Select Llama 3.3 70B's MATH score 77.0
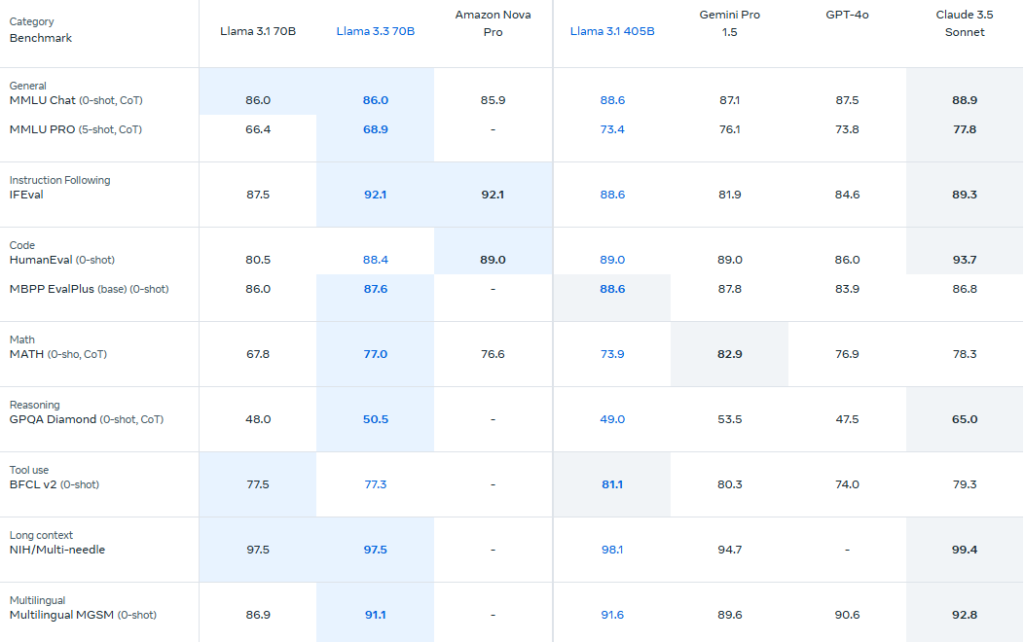 (x=376, y=355)
